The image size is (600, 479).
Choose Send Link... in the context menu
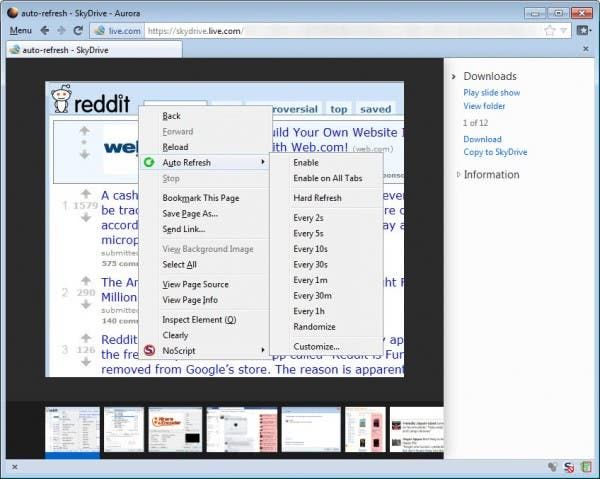click(x=184, y=229)
